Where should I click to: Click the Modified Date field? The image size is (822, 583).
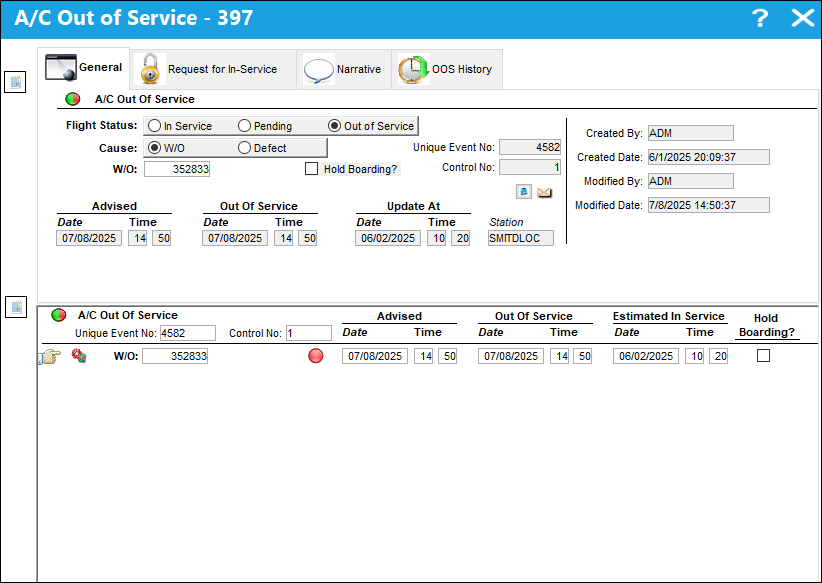tap(709, 205)
